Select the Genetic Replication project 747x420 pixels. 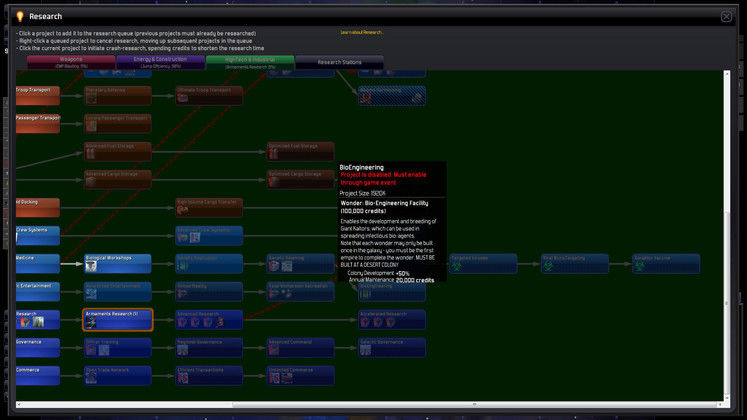click(209, 263)
